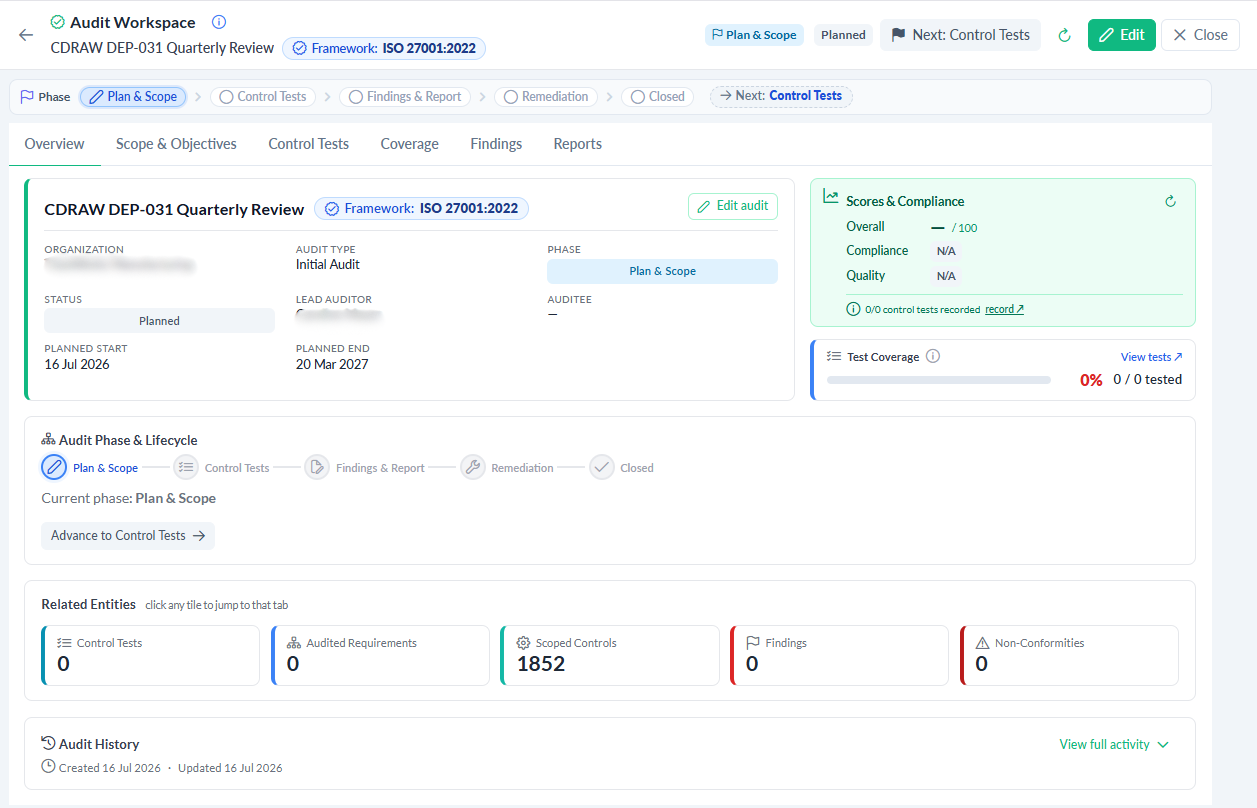Click the Test Coverage info icon
Screen dimensions: 1257x808
[933, 356]
